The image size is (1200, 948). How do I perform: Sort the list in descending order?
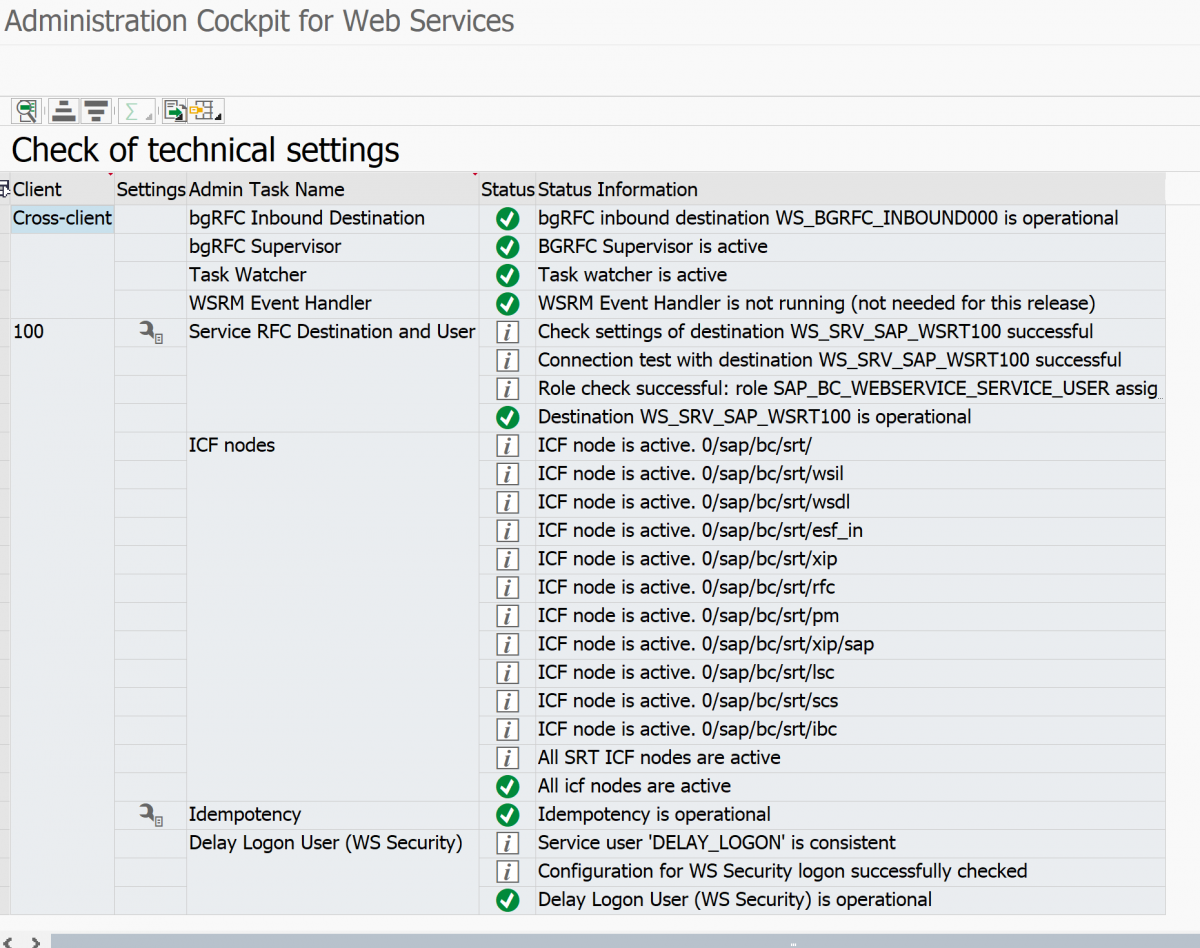tap(96, 111)
